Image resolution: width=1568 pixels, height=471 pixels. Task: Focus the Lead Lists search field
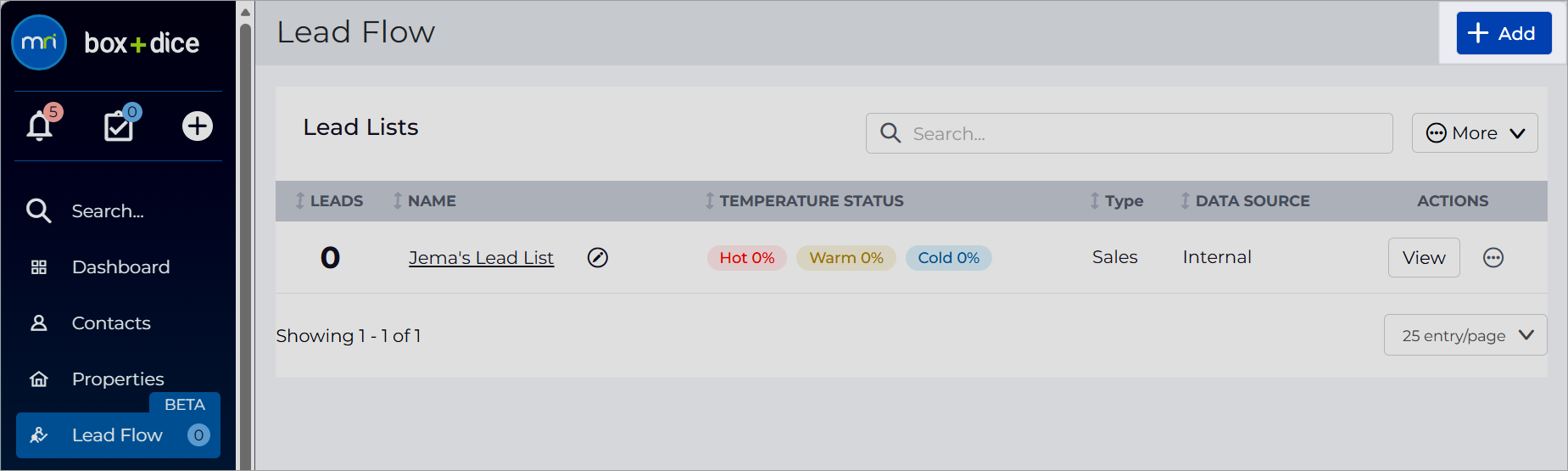point(1130,133)
